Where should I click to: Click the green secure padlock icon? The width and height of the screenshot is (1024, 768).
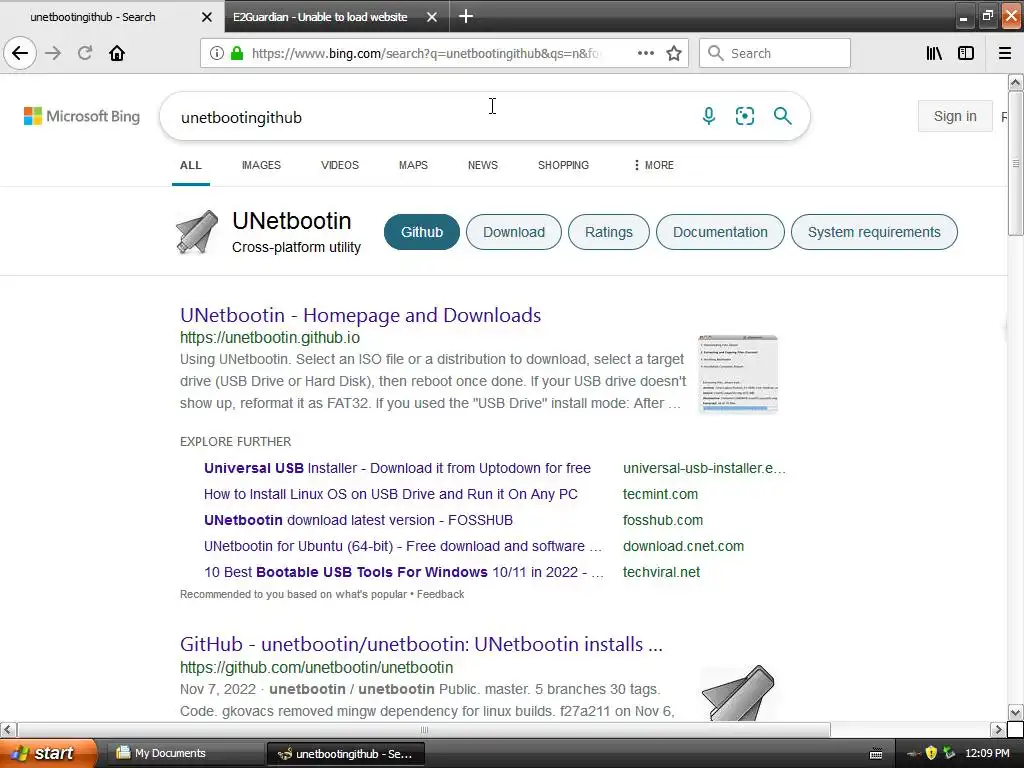click(x=237, y=53)
